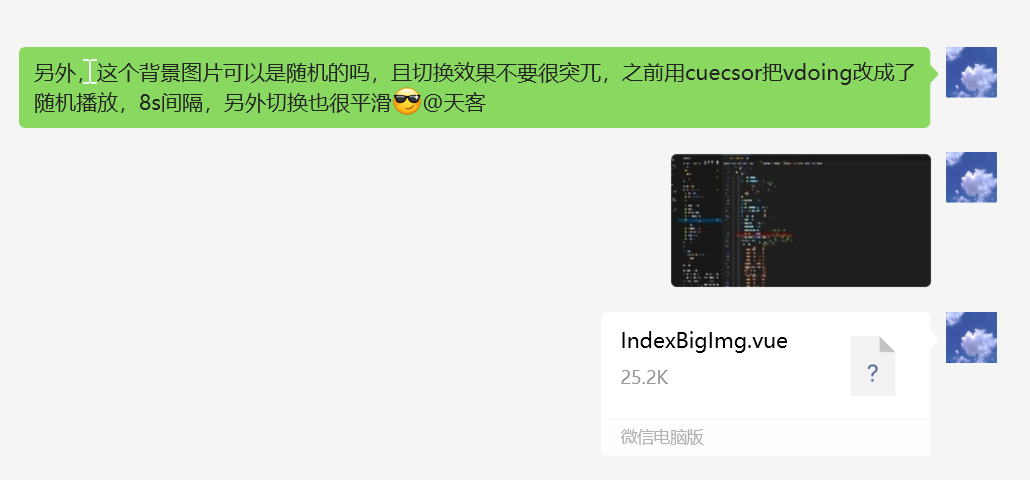Viewport: 1030px width, 480px height.
Task: Open the IndexBigImg.vue file attachment
Action: coord(765,383)
